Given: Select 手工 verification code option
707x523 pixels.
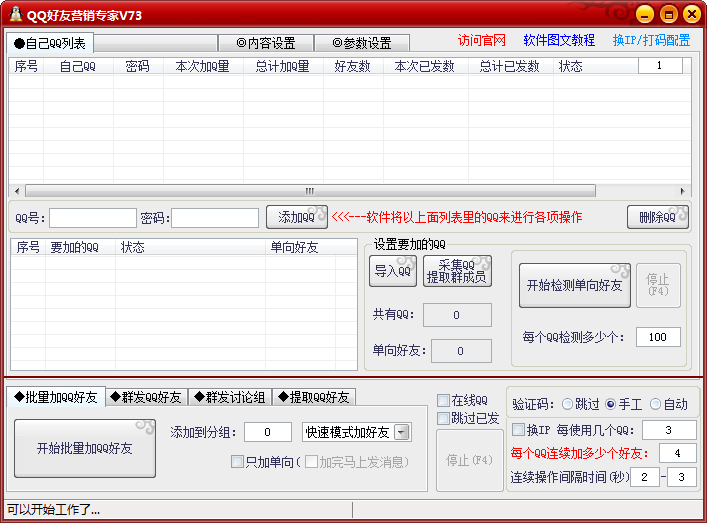Looking at the screenshot, I should [x=611, y=404].
